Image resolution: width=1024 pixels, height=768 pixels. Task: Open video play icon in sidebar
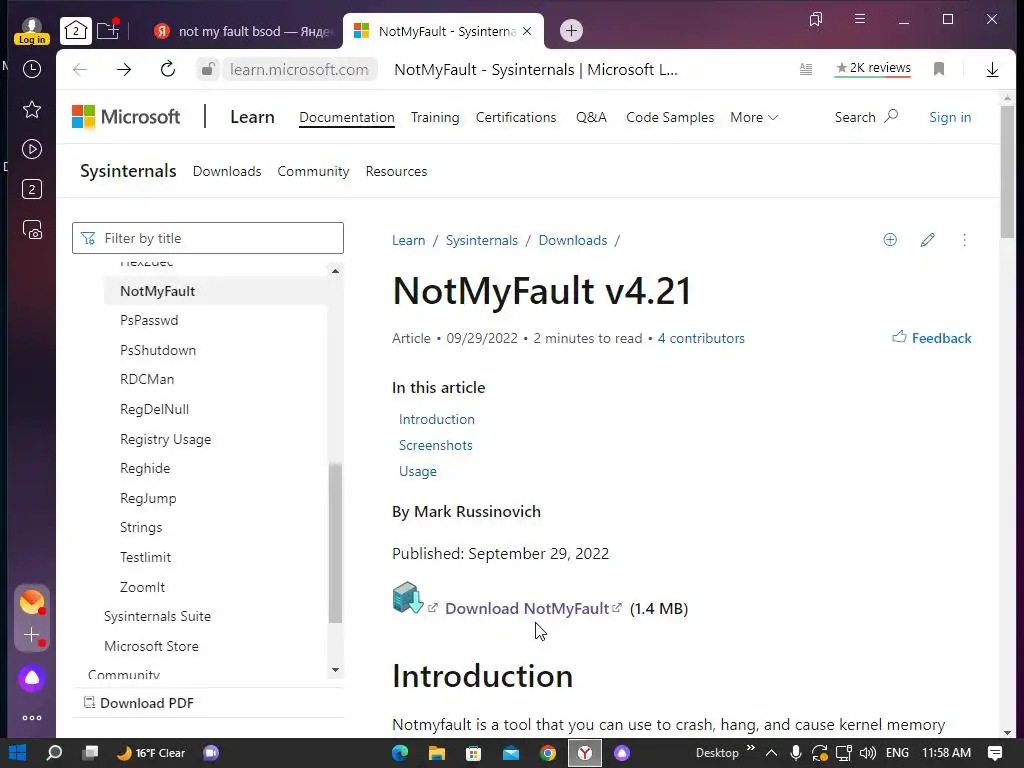coord(31,149)
